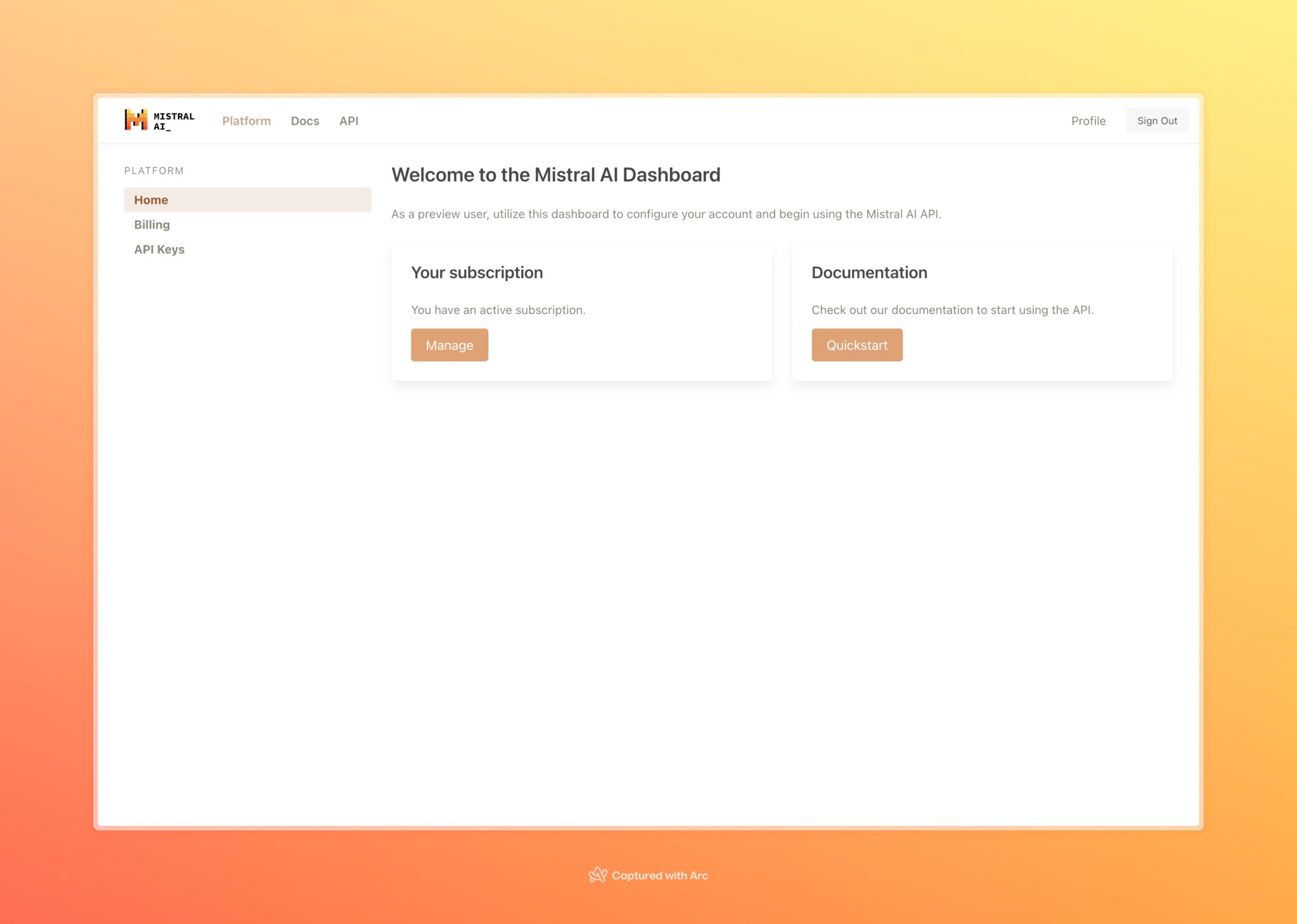This screenshot has height=924, width=1297.
Task: Go to Profile page
Action: (x=1088, y=121)
